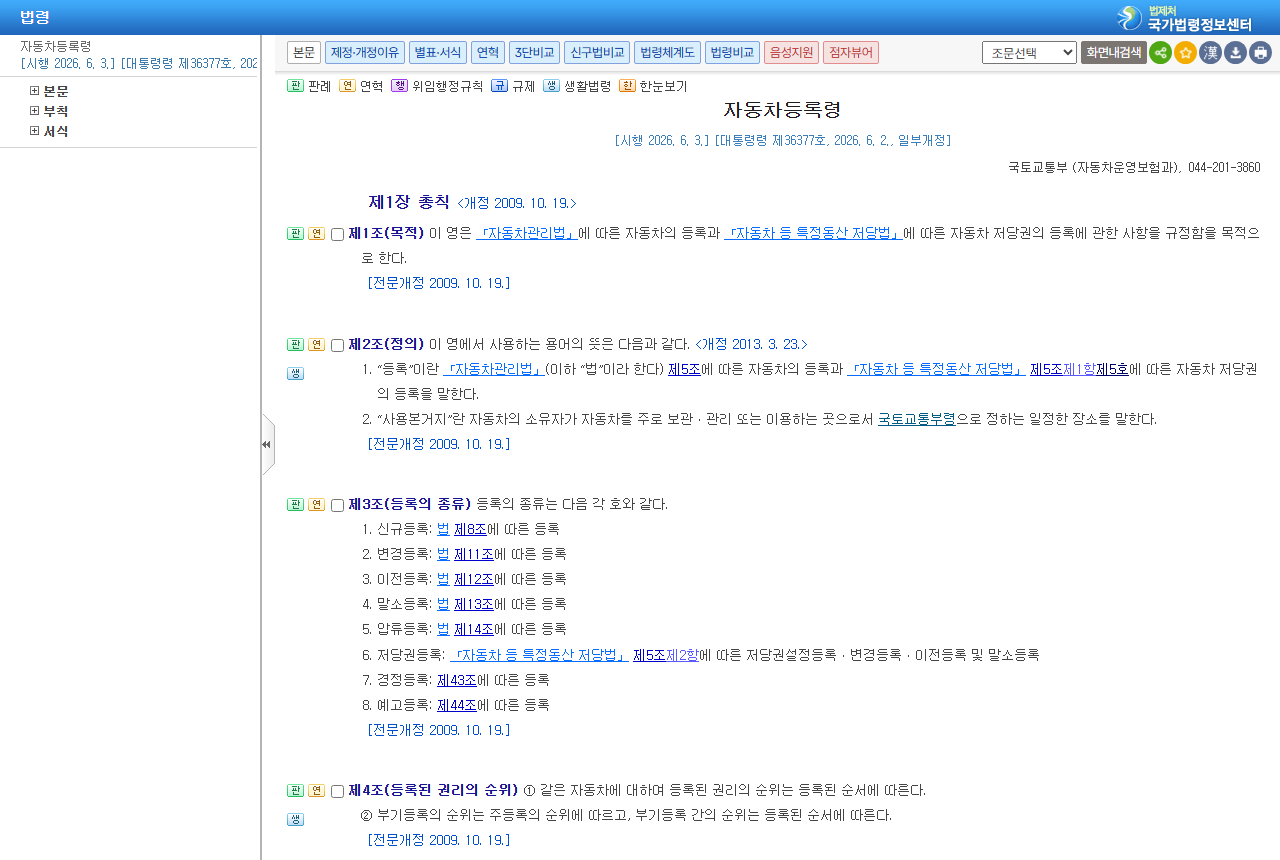Open the 판 precedent icon for 제2조(정의)
The height and width of the screenshot is (860, 1280).
coord(295,345)
